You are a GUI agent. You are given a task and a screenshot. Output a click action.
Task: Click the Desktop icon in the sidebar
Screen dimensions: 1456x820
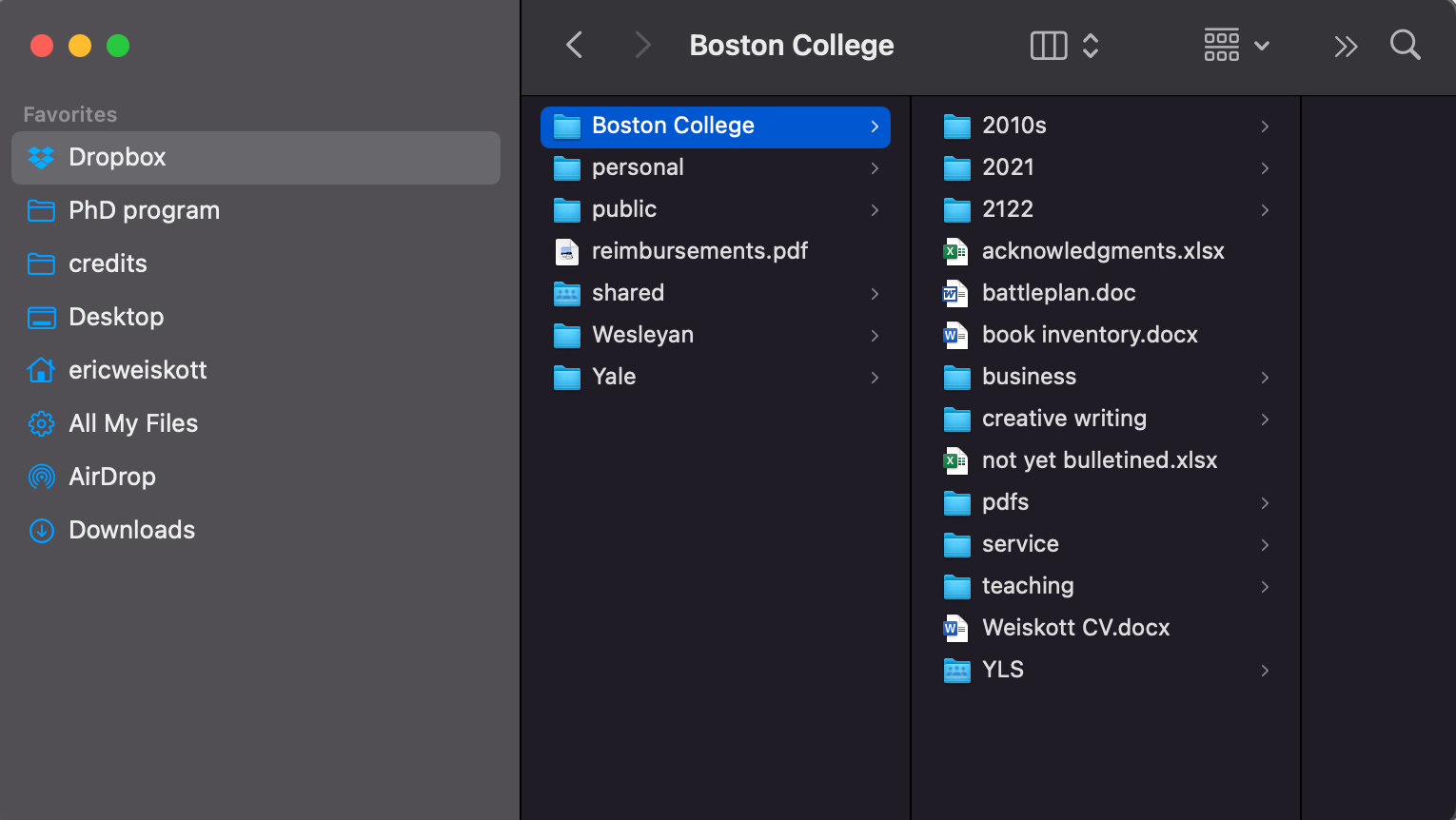coord(41,317)
